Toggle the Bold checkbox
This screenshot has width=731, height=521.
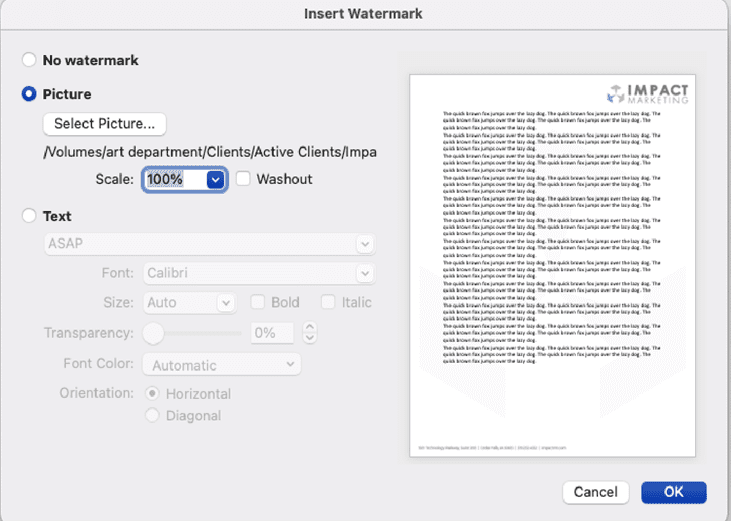[x=258, y=302]
